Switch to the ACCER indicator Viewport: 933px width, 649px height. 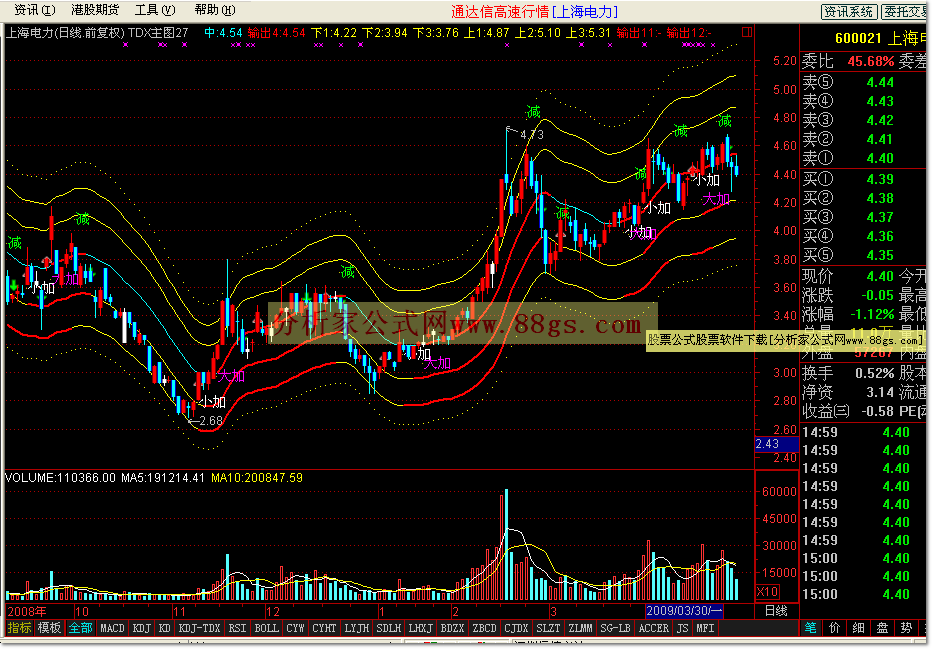pos(653,628)
